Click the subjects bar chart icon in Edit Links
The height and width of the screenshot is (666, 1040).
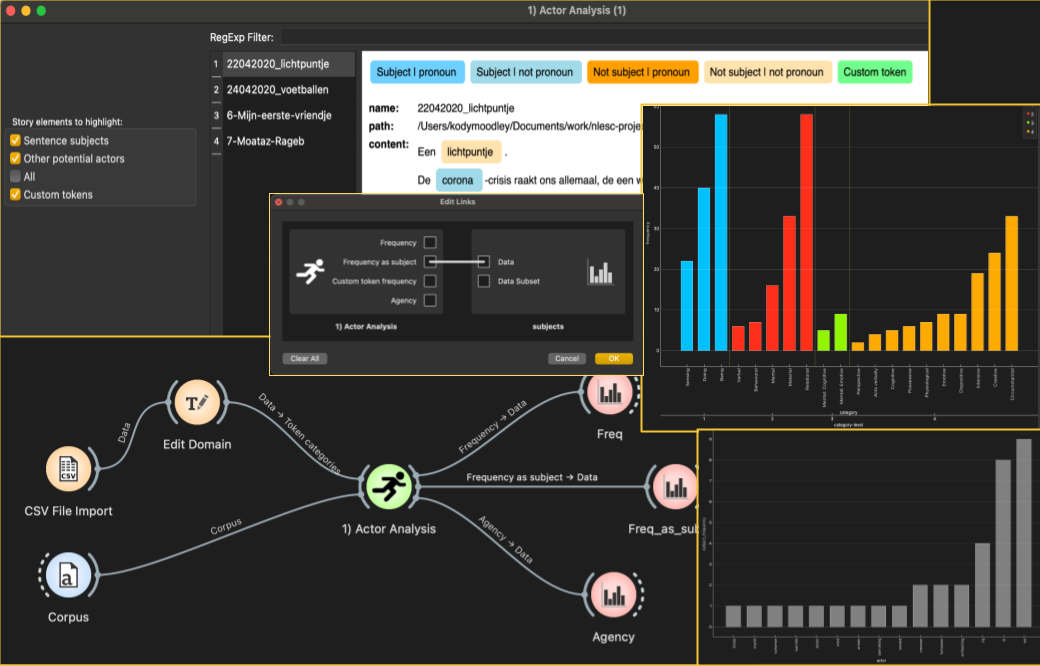[600, 272]
